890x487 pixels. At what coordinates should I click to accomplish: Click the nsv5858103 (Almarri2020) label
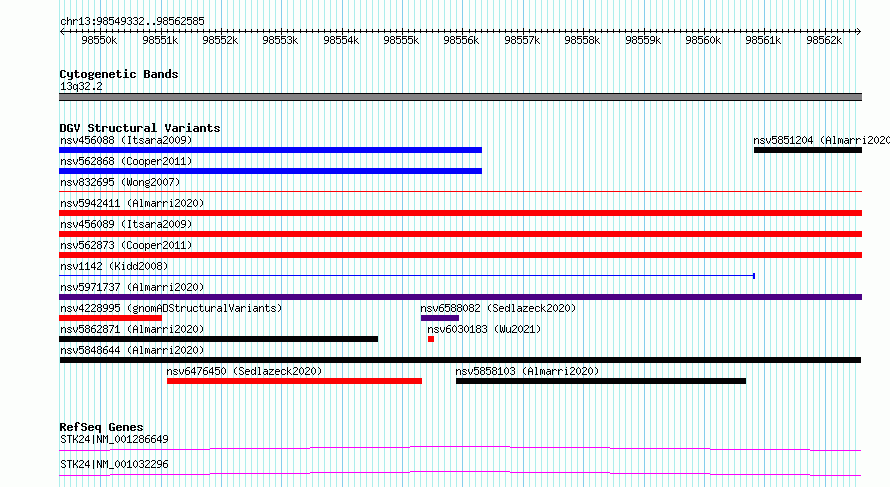527,371
